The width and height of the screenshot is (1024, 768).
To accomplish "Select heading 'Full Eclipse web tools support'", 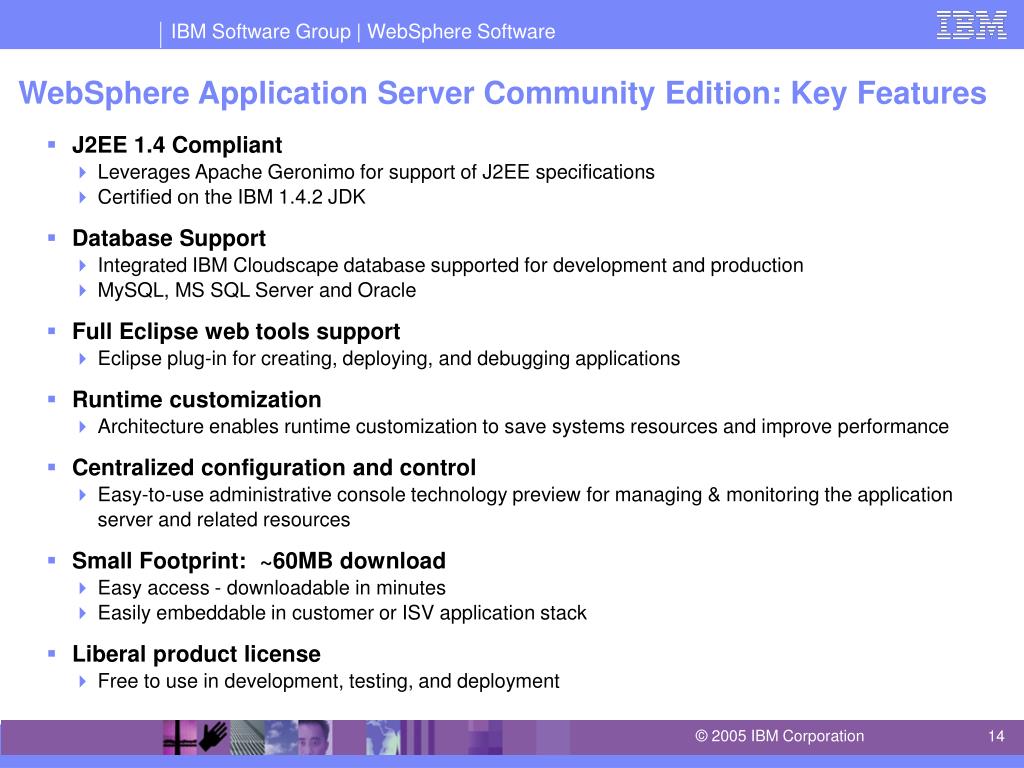I will pos(236,331).
